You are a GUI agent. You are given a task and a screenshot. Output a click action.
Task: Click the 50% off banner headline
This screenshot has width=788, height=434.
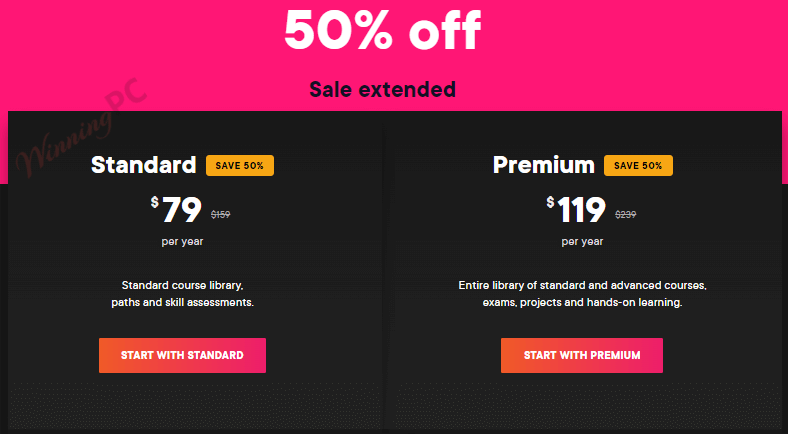click(x=382, y=30)
